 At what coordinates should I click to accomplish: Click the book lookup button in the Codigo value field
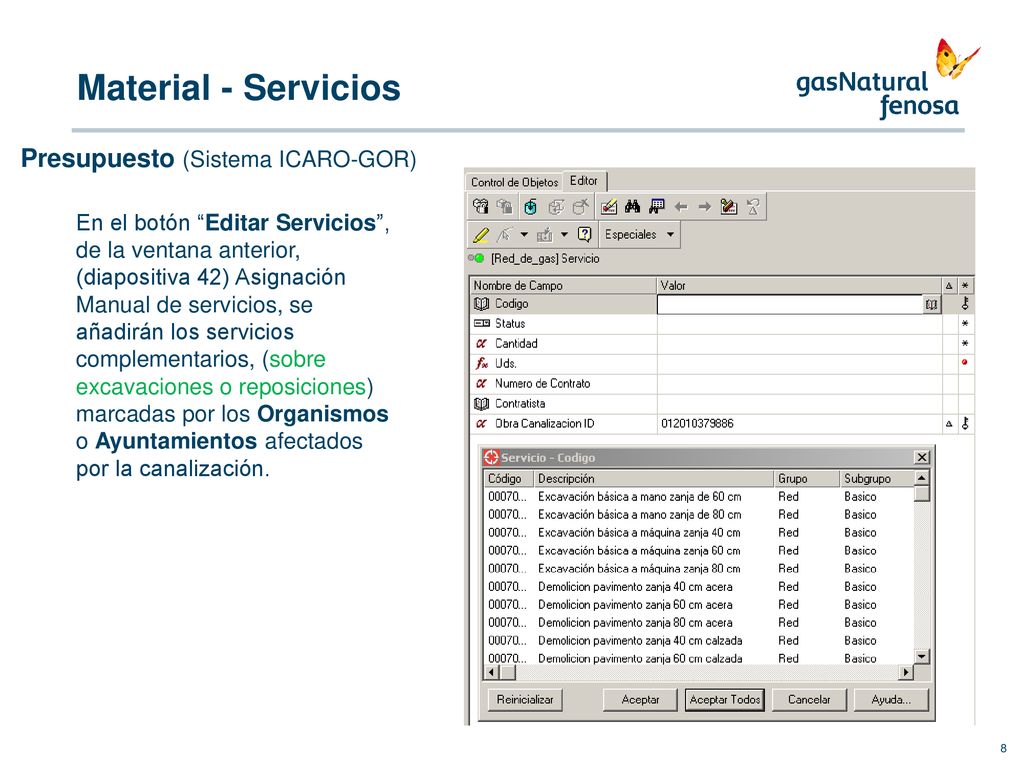pos(931,304)
